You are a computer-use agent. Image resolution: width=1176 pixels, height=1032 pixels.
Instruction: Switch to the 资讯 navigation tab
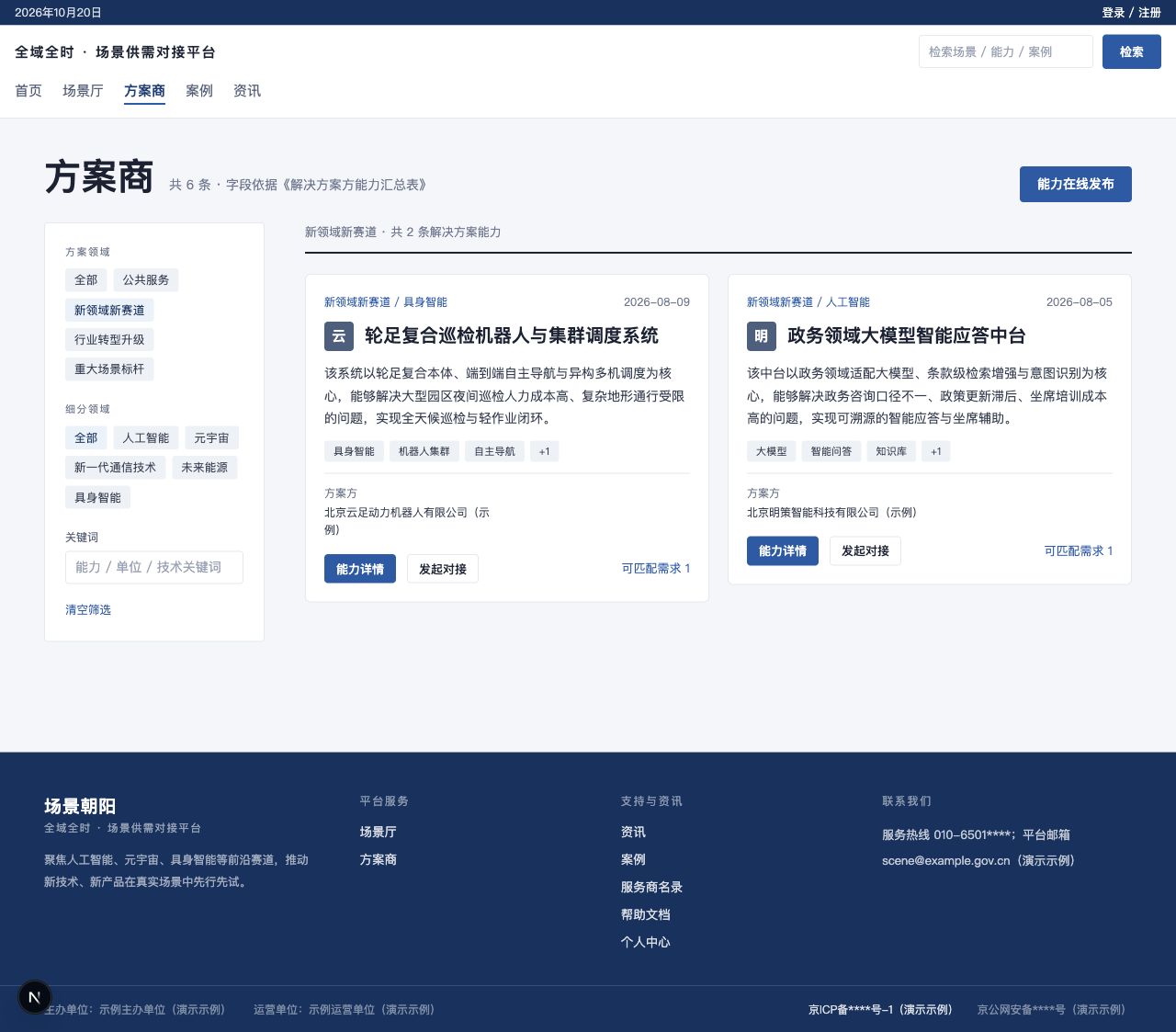click(247, 91)
